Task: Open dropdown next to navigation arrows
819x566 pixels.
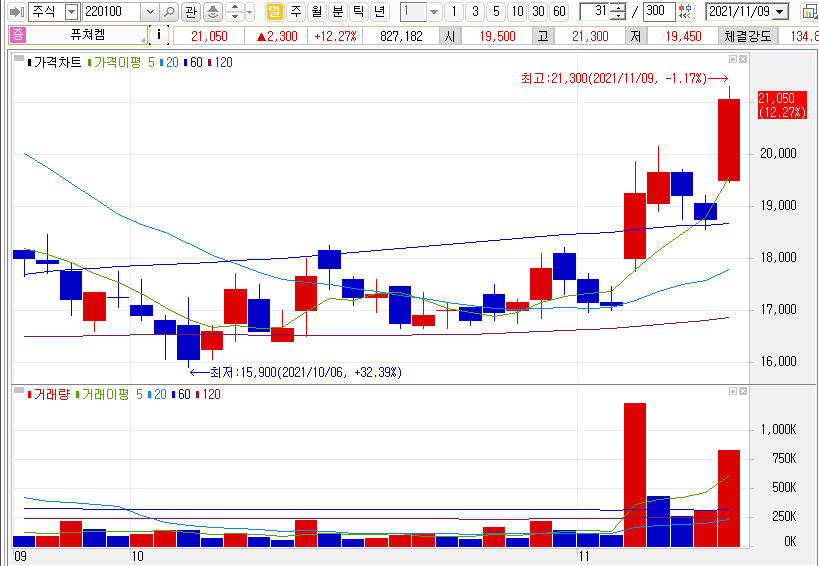Action: 250,11
